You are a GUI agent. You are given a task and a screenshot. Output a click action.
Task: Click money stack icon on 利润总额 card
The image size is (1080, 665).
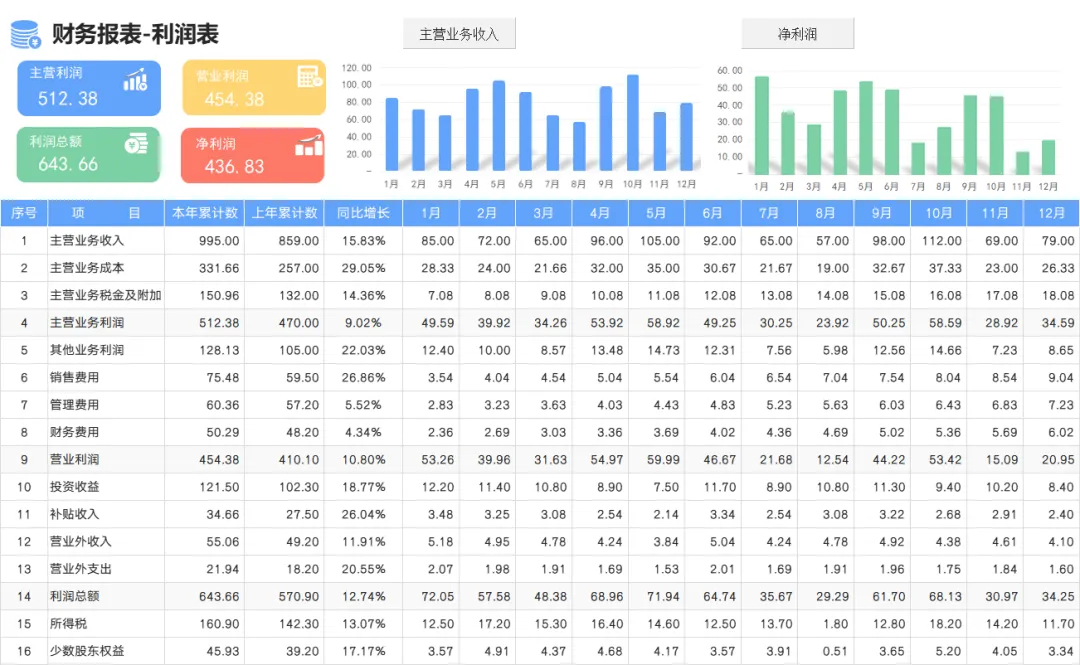pos(136,143)
